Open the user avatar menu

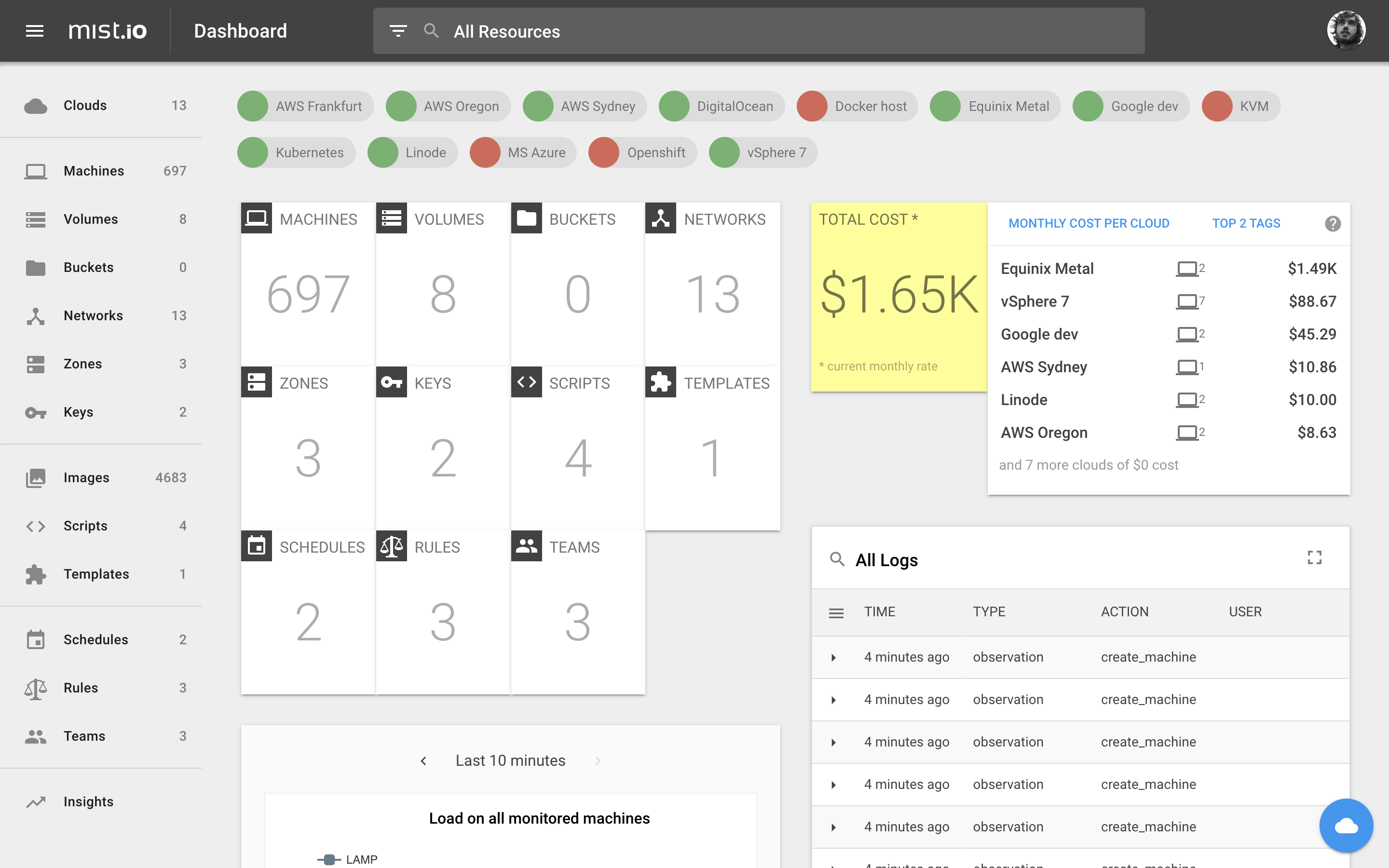1346,30
